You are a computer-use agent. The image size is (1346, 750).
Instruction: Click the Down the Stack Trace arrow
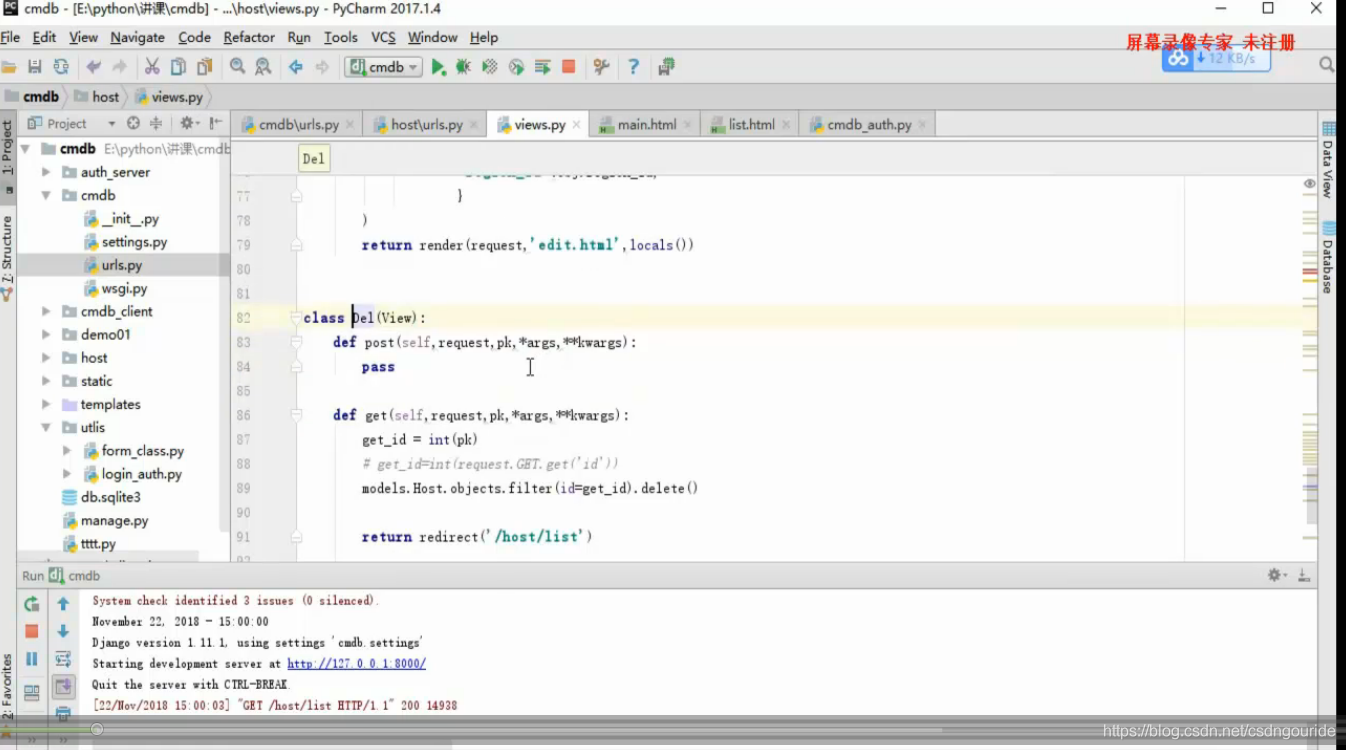[63, 631]
